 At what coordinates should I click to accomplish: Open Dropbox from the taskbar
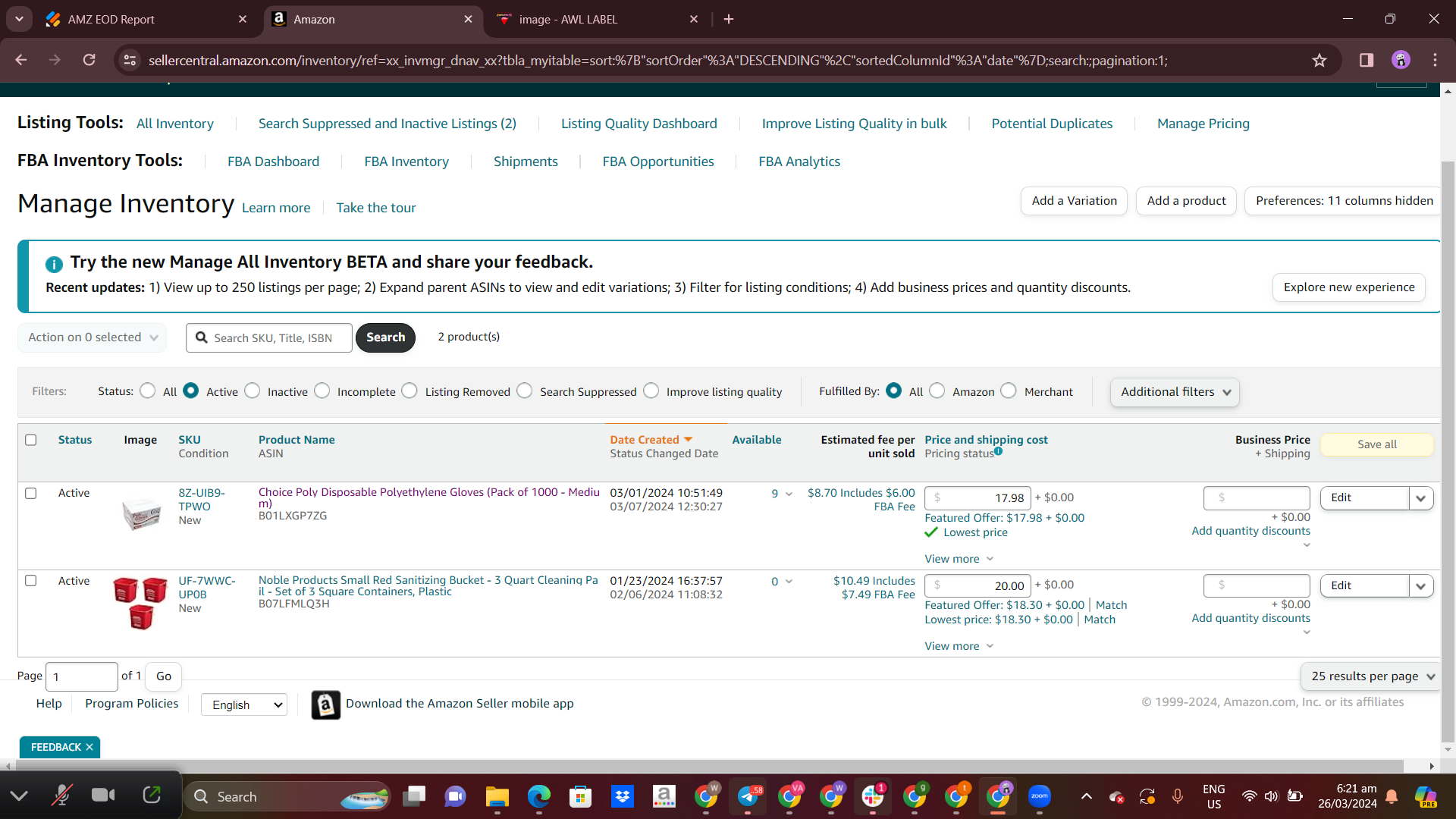click(622, 796)
